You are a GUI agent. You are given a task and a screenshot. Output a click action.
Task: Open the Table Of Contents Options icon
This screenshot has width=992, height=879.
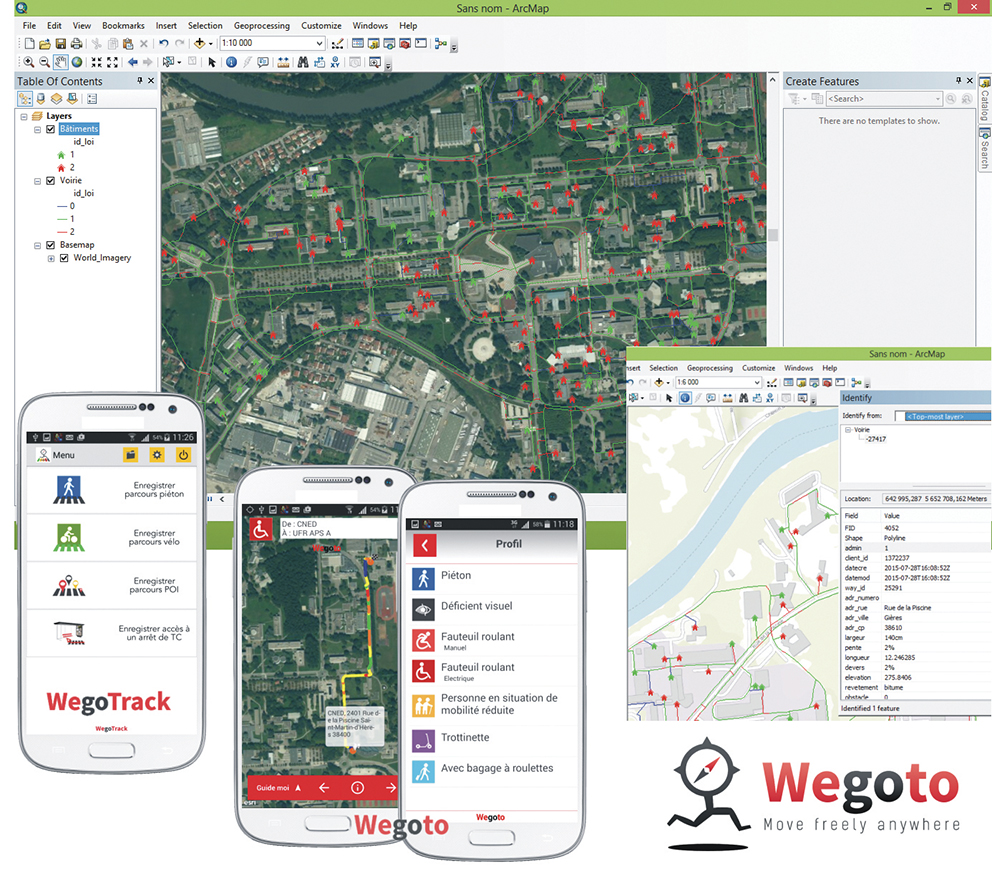pos(92,99)
